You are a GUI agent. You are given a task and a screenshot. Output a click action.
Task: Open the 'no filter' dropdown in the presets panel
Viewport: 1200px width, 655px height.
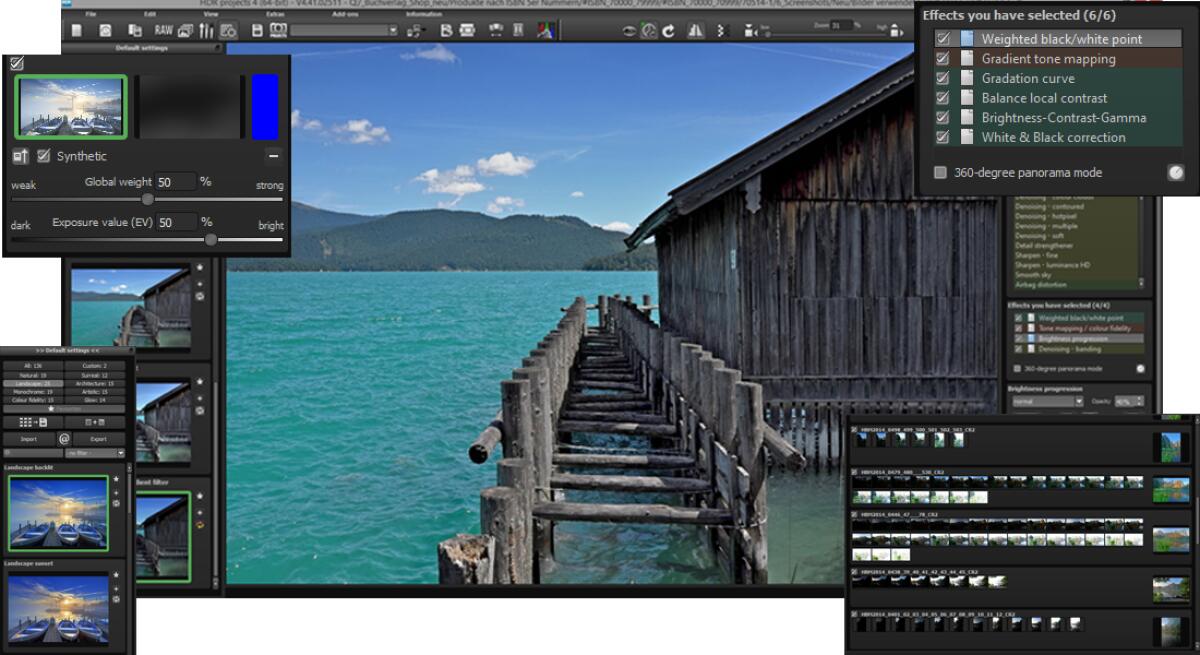95,452
